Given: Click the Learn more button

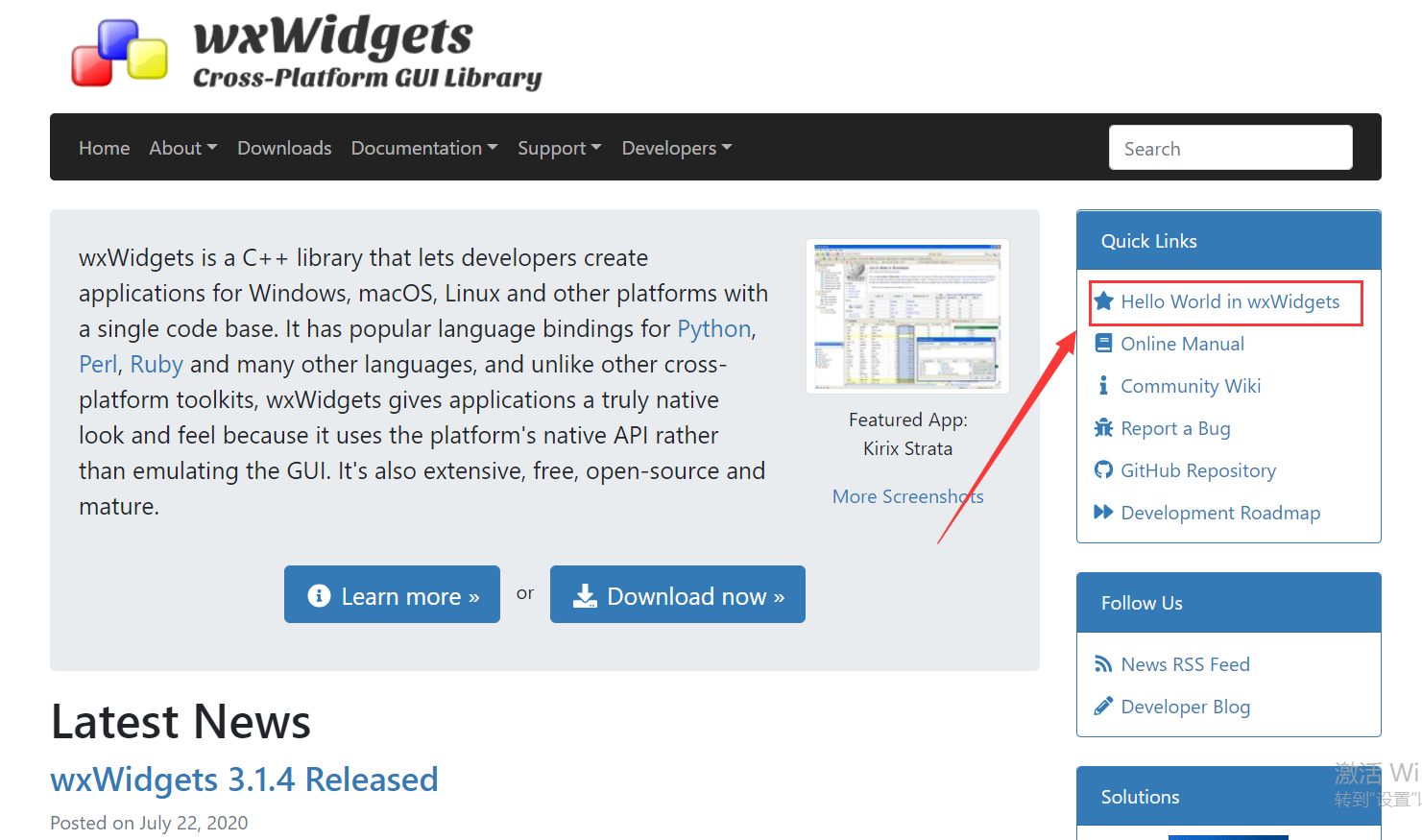Looking at the screenshot, I should (x=392, y=594).
